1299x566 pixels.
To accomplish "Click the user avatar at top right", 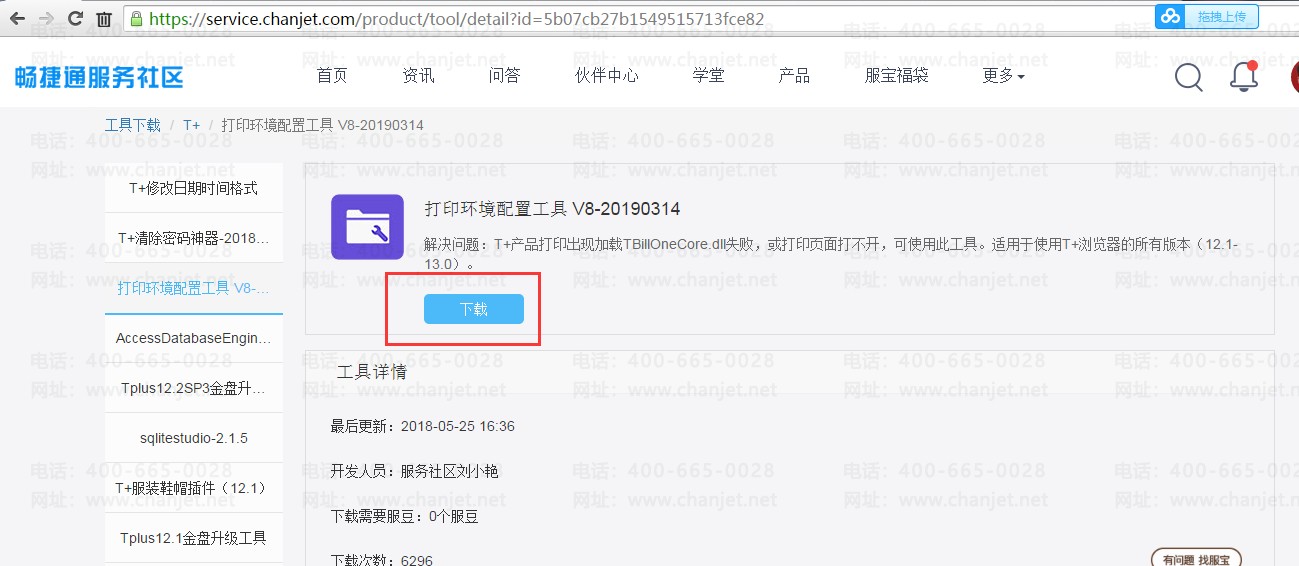I will tap(1294, 77).
